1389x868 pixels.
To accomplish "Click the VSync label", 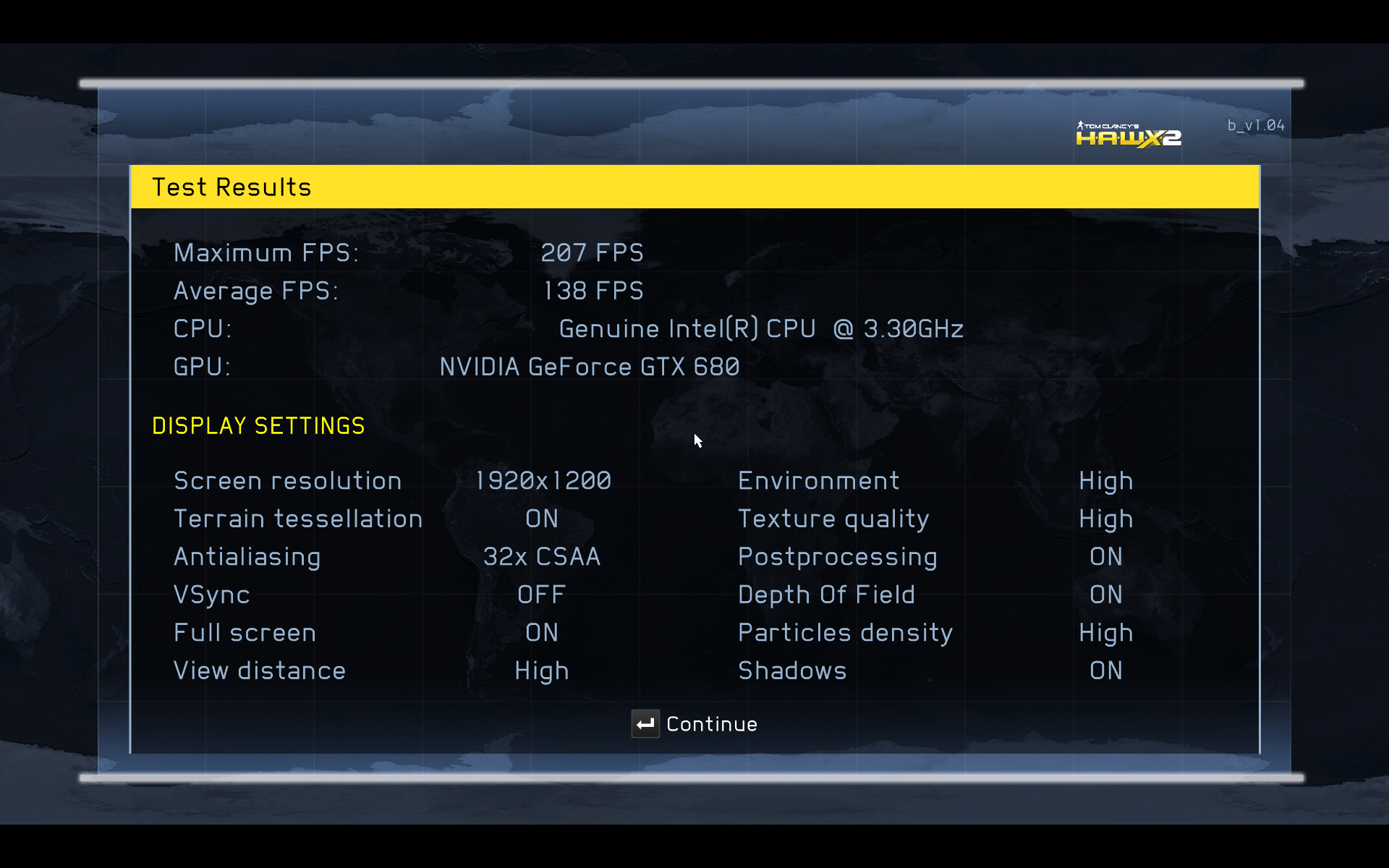I will pyautogui.click(x=212, y=595).
